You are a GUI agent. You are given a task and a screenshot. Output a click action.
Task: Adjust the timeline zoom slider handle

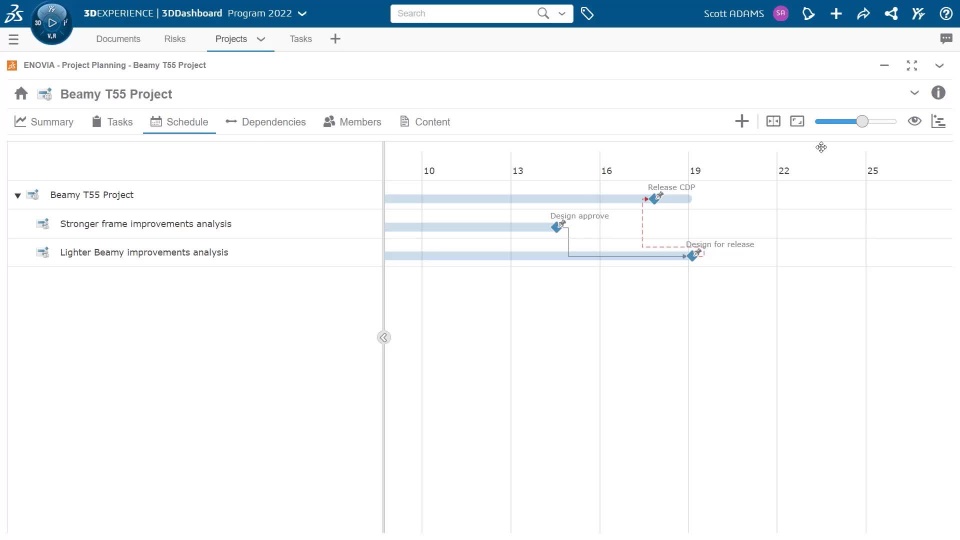[862, 121]
